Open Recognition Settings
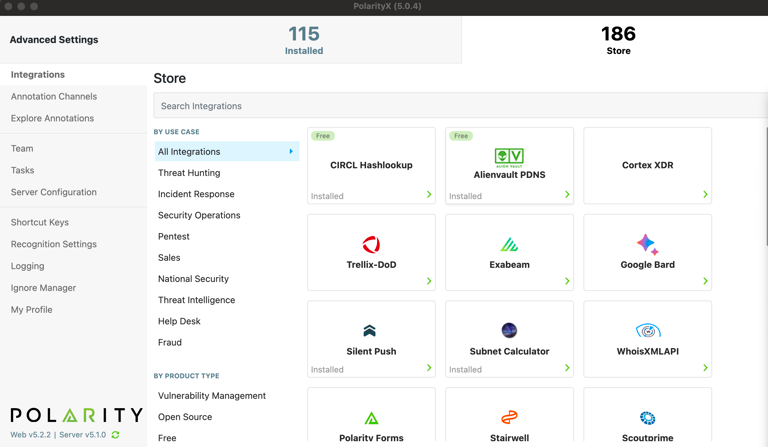Image resolution: width=768 pixels, height=447 pixels. 54,244
